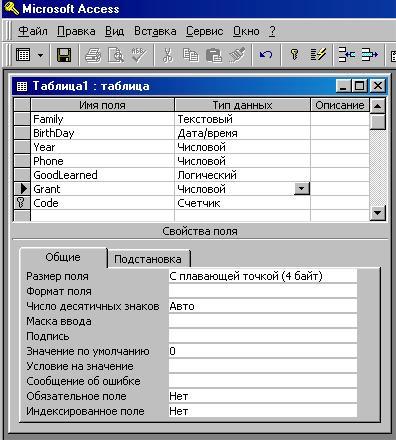The image size is (396, 440).
Task: Expand the Grant data type dropdown
Action: pos(302,189)
